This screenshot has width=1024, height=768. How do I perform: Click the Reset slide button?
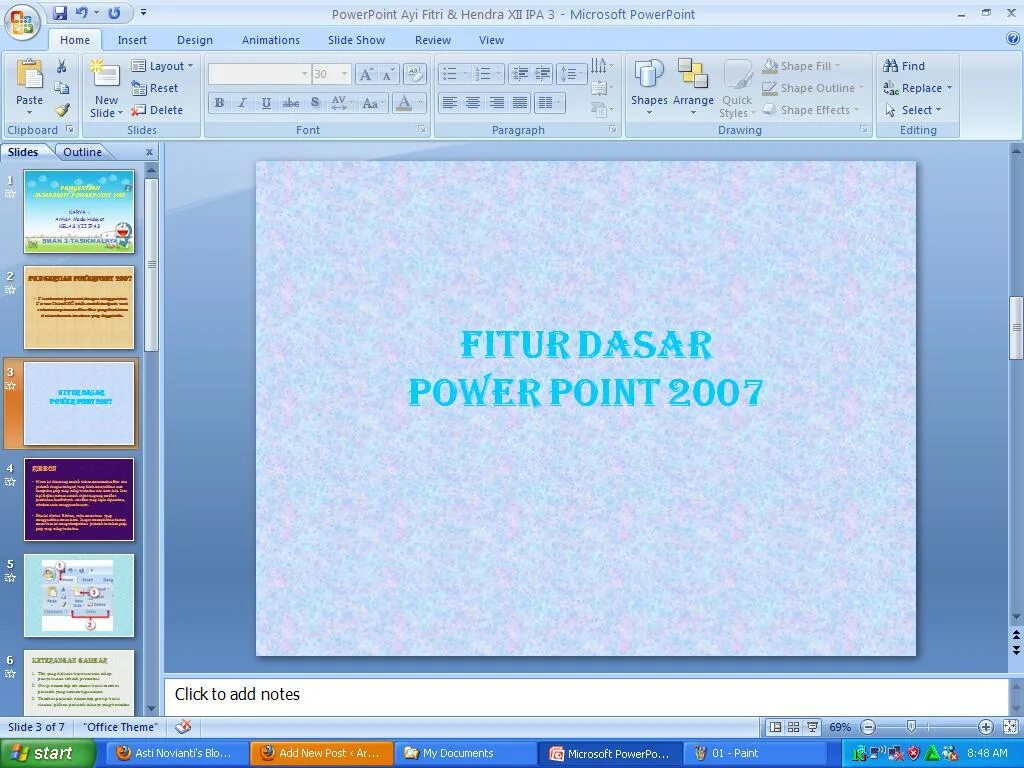tap(155, 88)
